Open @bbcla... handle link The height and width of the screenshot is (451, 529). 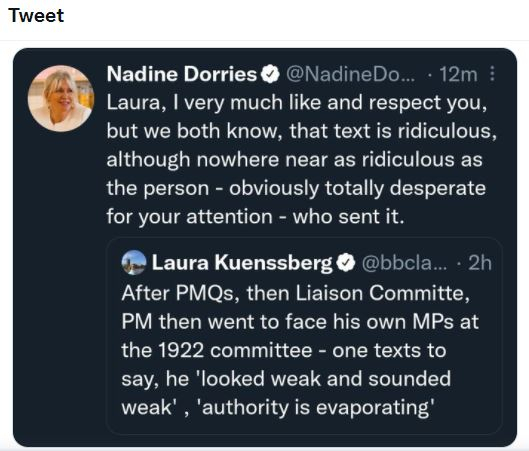[x=404, y=263]
